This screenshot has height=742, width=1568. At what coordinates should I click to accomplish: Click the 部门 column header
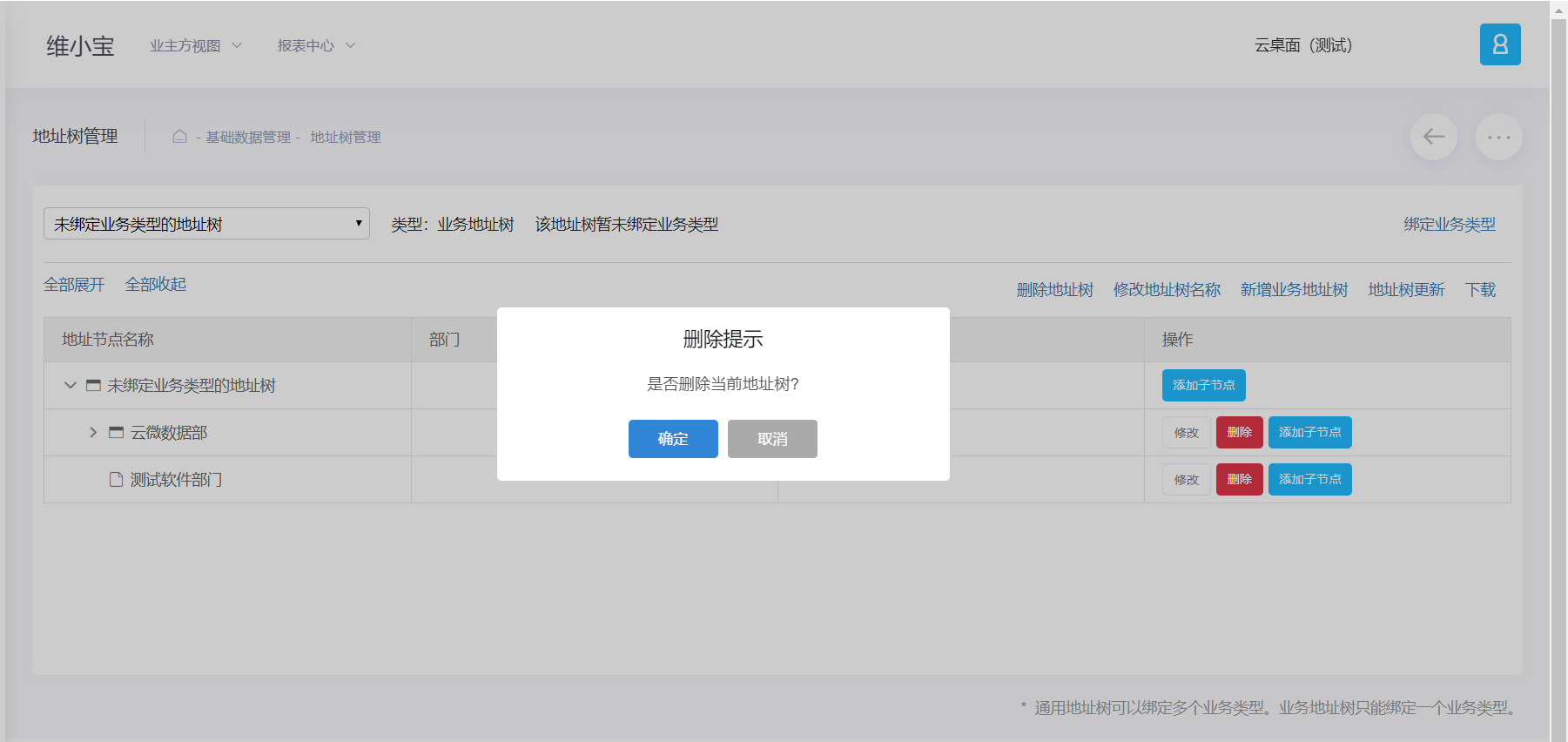click(445, 340)
